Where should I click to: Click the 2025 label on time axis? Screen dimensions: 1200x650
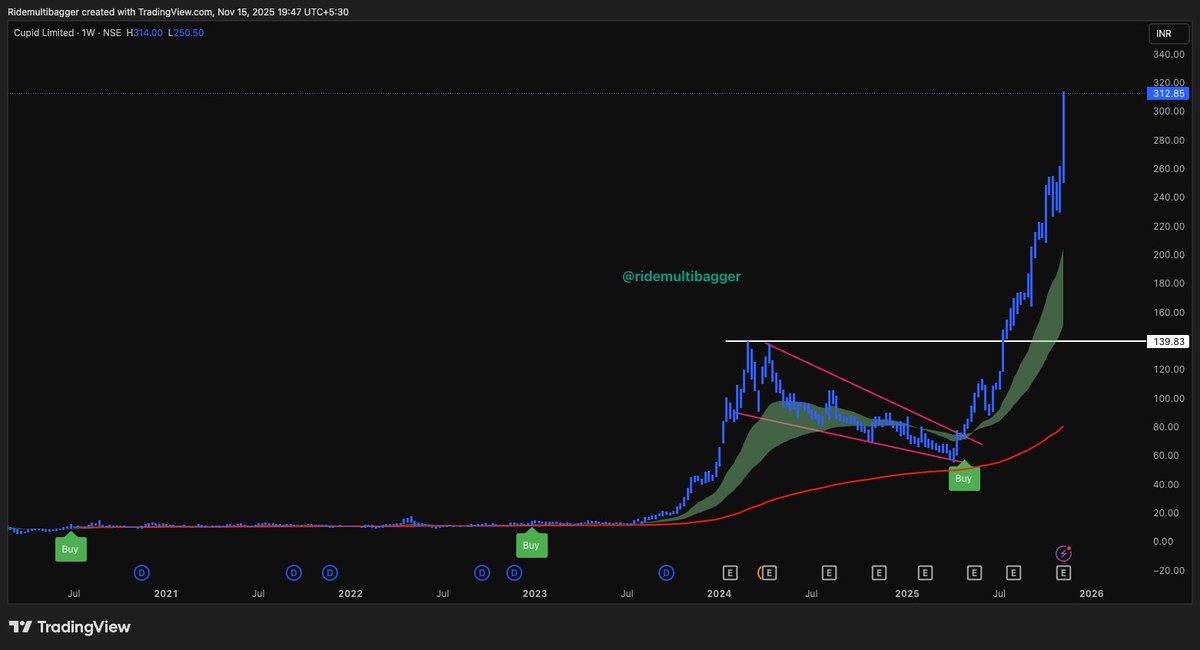pyautogui.click(x=906, y=594)
